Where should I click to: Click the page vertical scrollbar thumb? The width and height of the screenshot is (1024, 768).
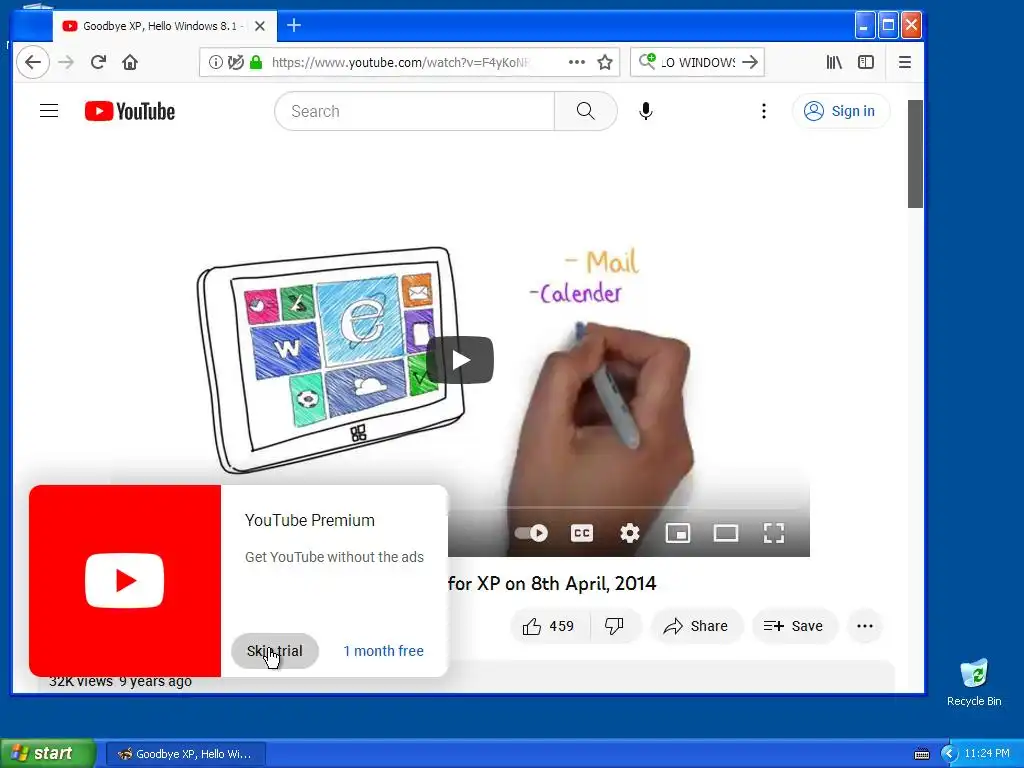pos(915,153)
